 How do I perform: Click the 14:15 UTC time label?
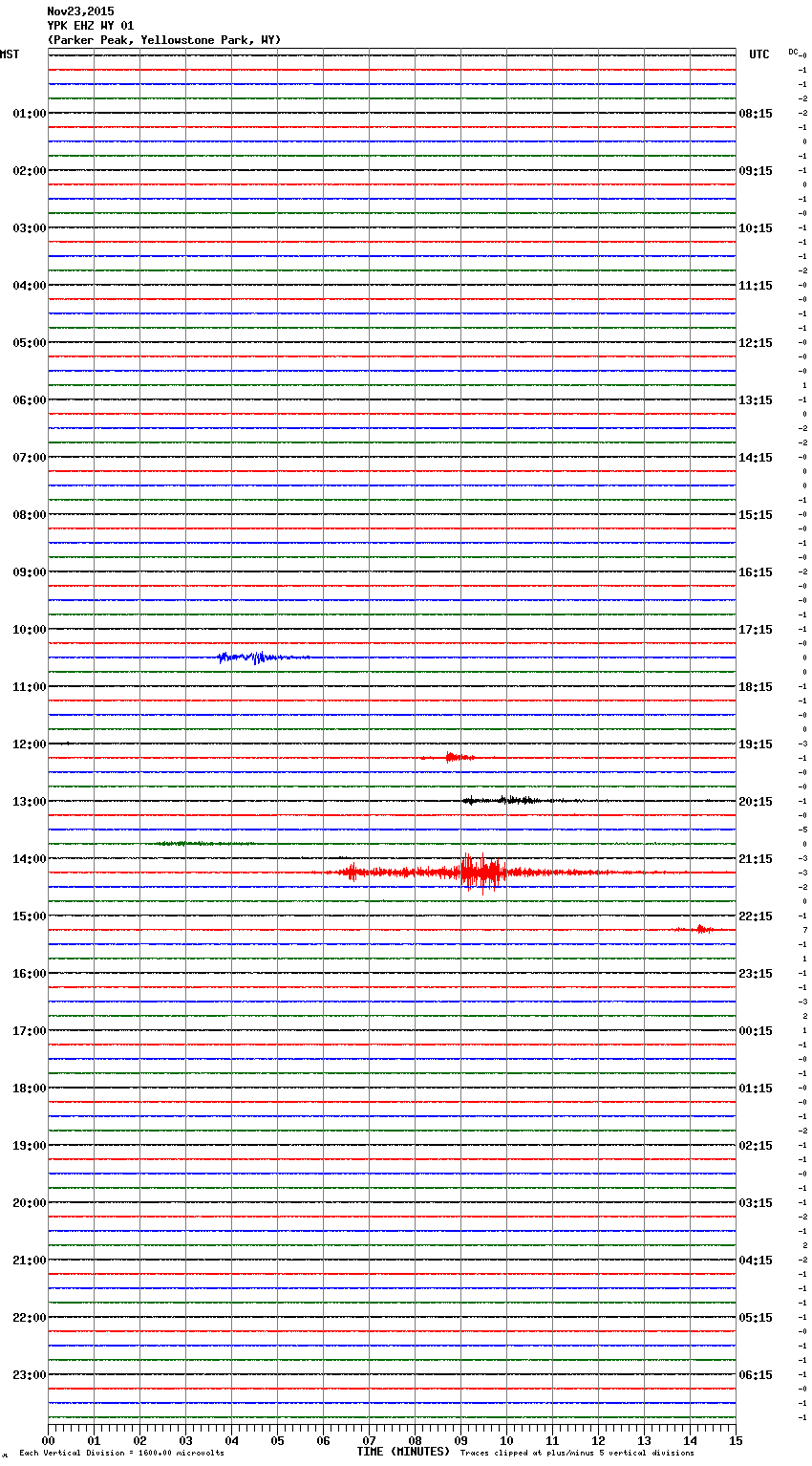coord(756,458)
